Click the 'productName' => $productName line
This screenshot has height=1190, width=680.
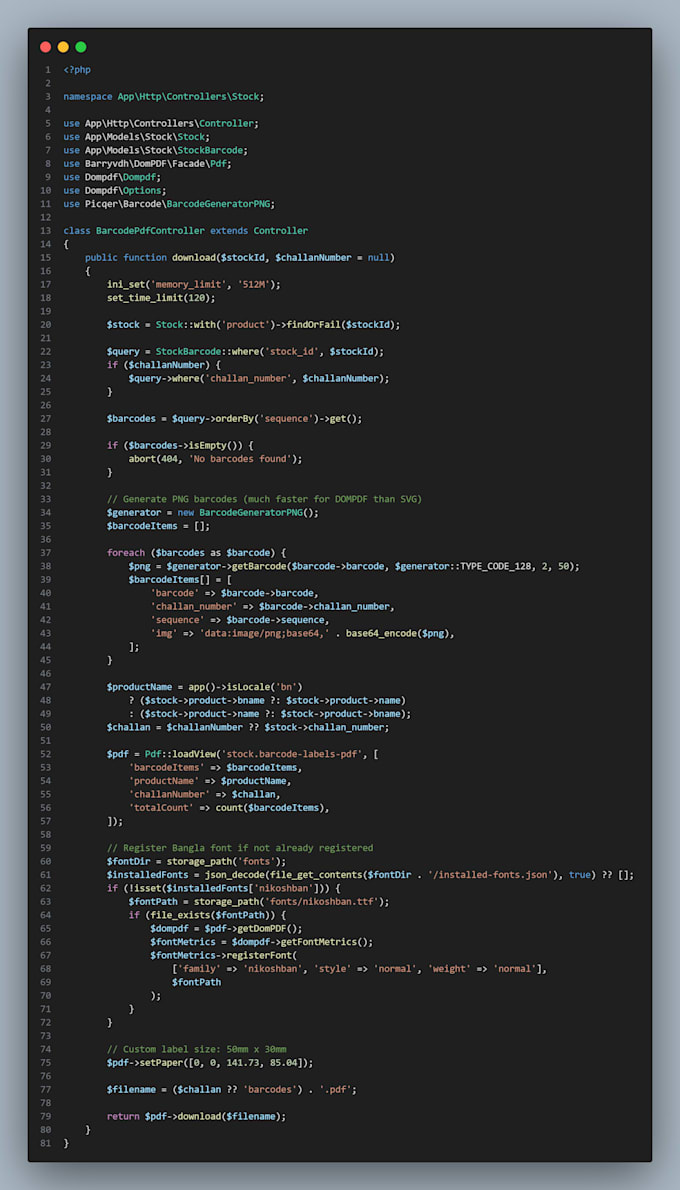(x=209, y=780)
